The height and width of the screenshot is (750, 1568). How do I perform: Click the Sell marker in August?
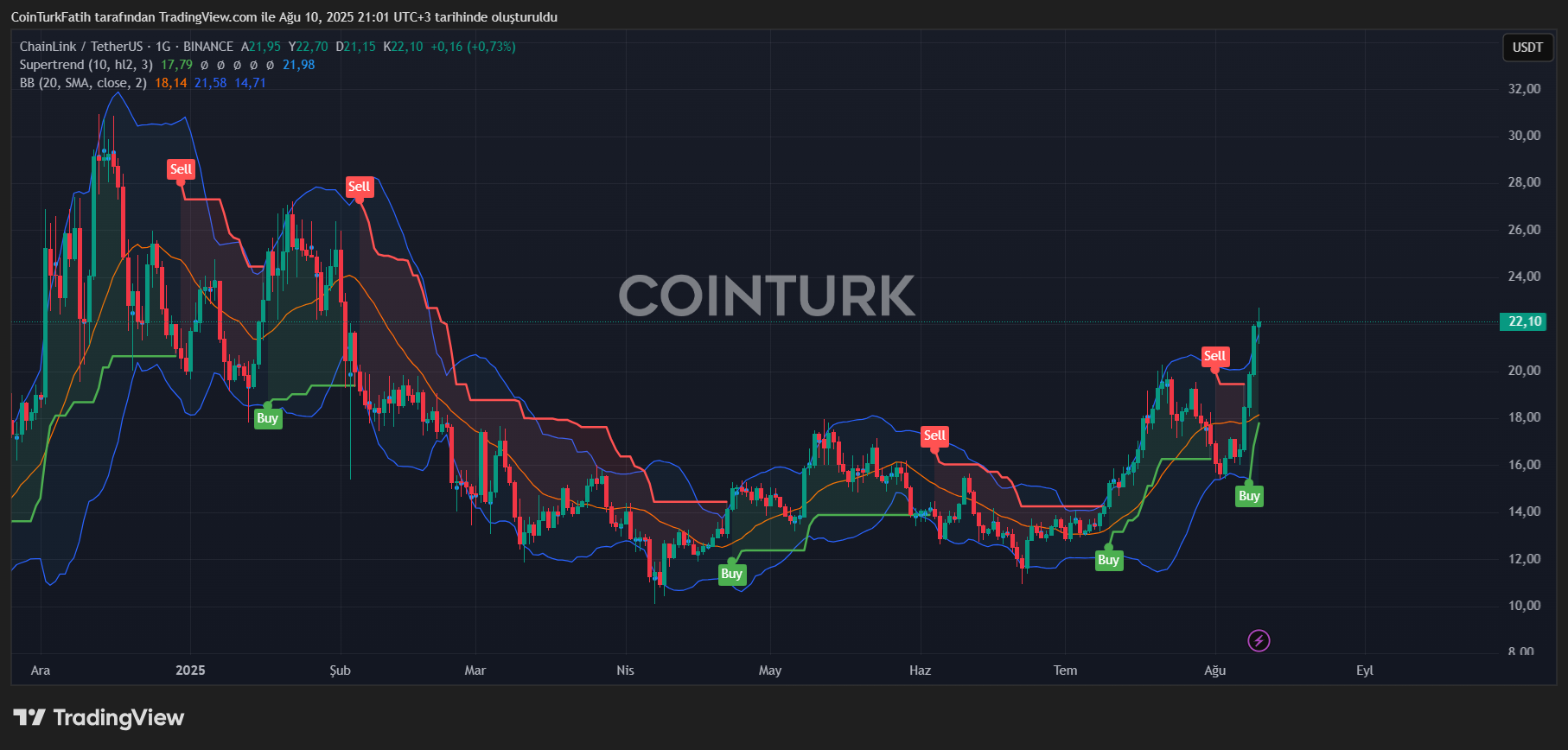tap(1214, 356)
